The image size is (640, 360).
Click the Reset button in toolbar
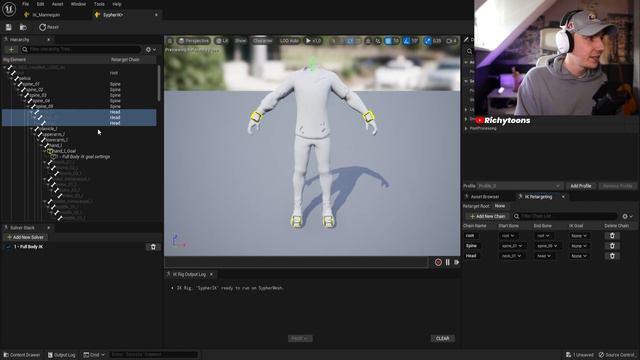[x=49, y=27]
